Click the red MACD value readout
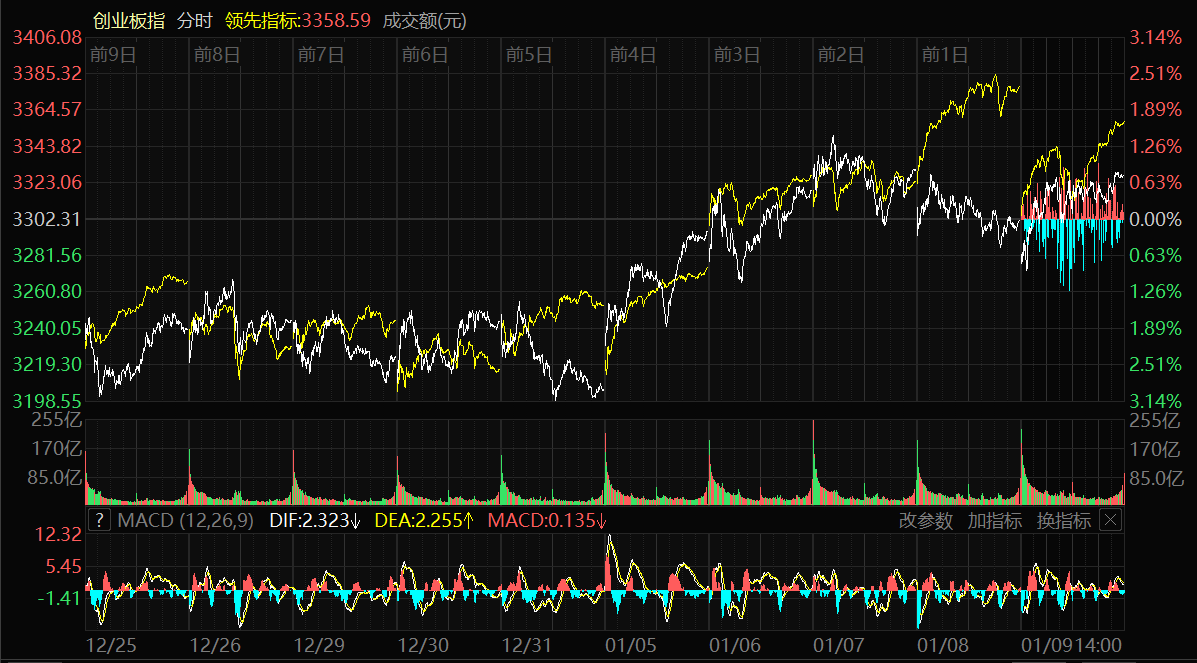 coord(547,520)
